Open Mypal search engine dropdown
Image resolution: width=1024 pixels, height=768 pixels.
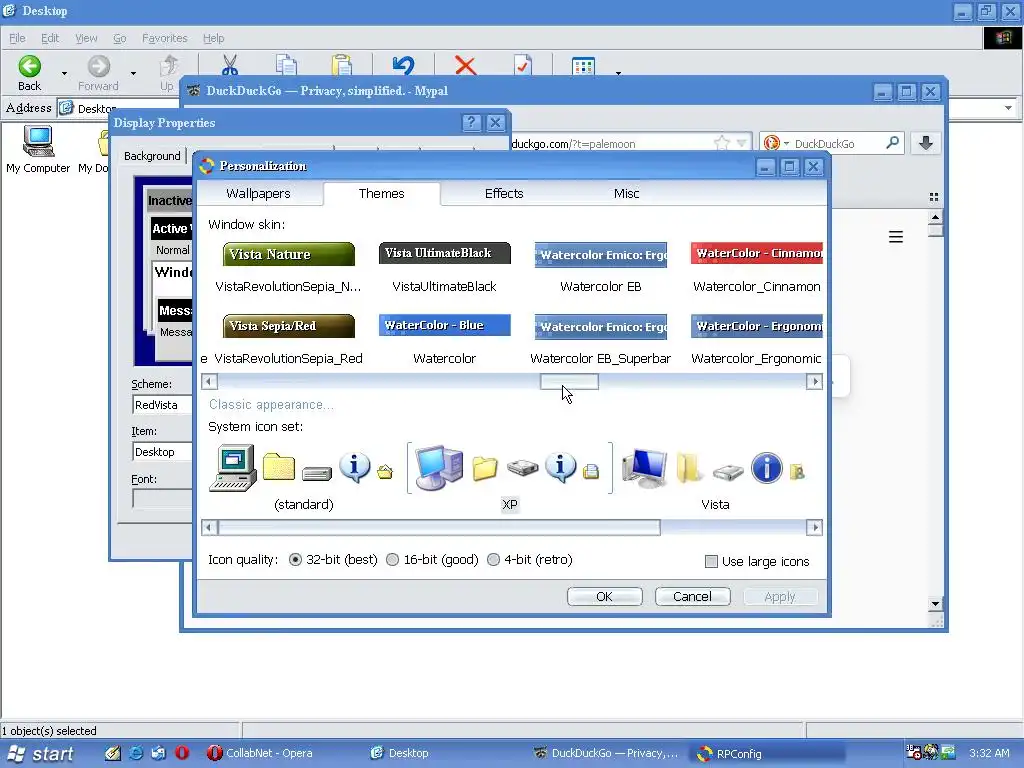[786, 144]
